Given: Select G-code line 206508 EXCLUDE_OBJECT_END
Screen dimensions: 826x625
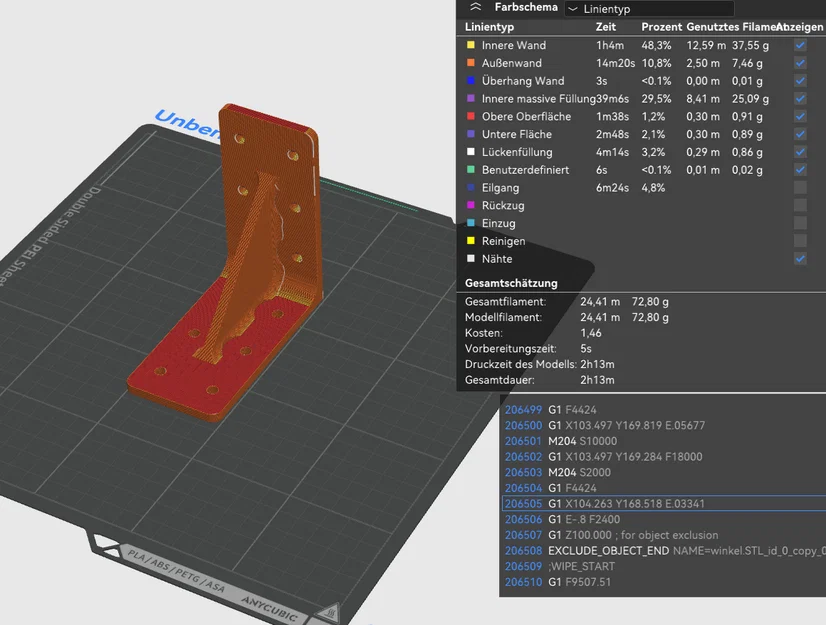Looking at the screenshot, I should [x=664, y=551].
